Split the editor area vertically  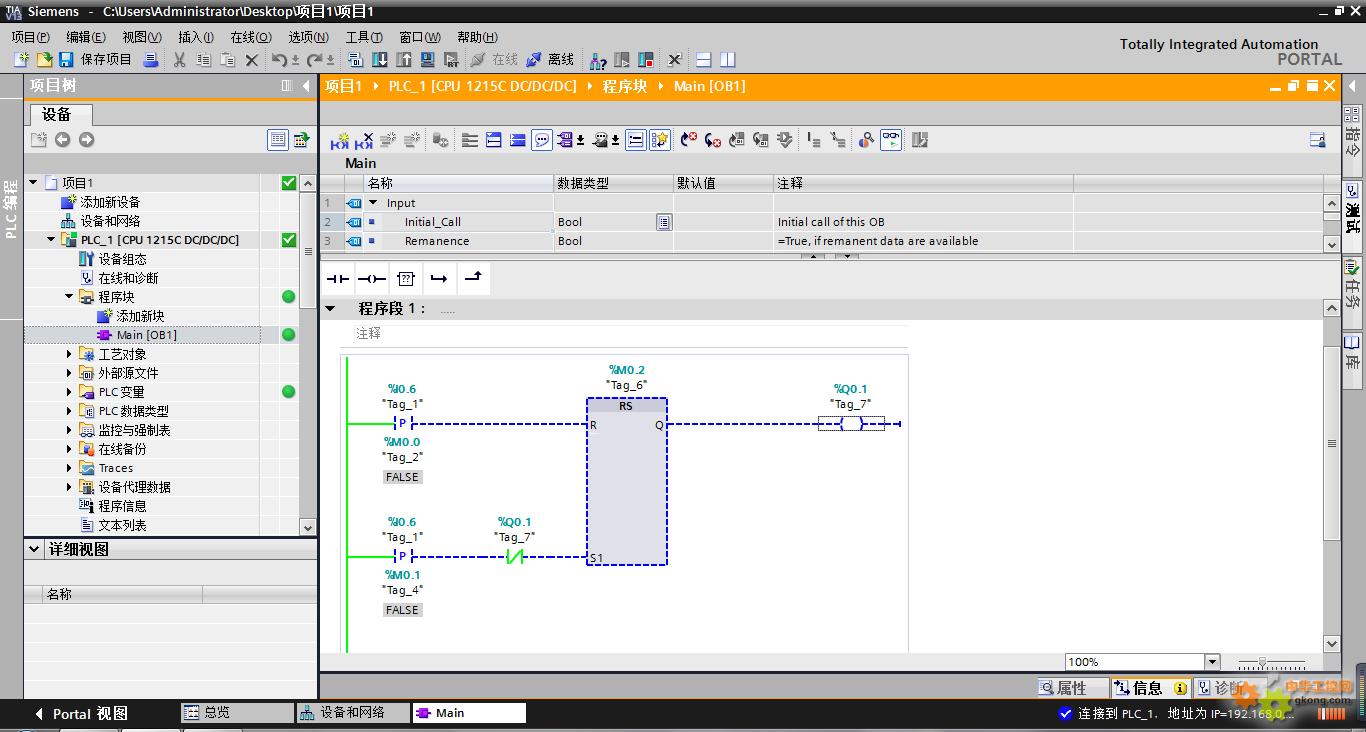pyautogui.click(x=728, y=60)
